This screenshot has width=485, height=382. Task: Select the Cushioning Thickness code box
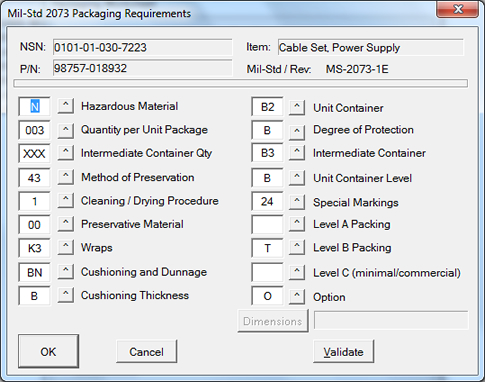(34, 296)
